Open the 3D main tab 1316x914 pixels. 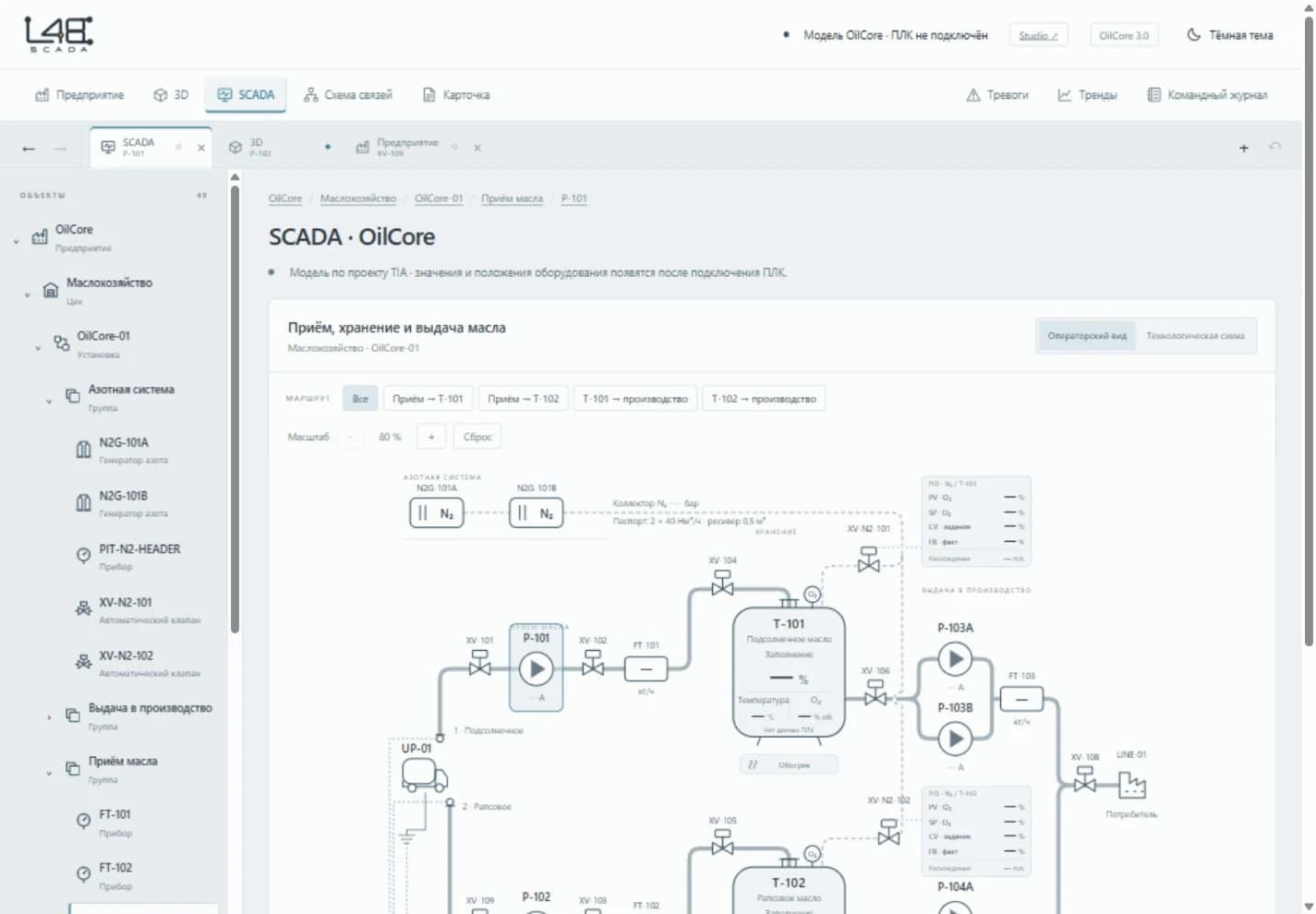tap(171, 95)
